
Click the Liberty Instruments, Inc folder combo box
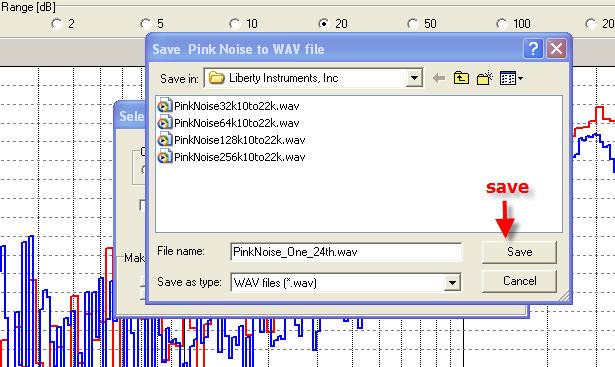tap(313, 78)
